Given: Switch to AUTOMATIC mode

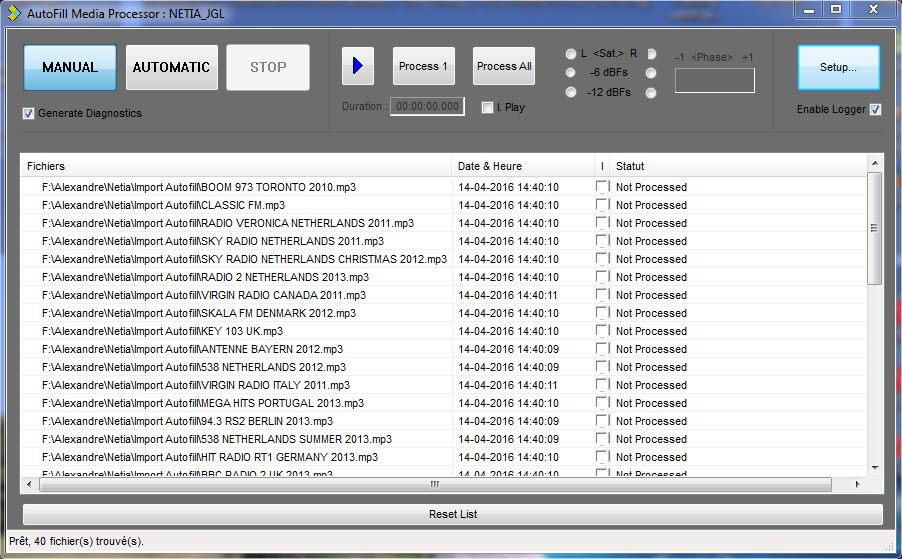Looking at the screenshot, I should click(x=171, y=68).
